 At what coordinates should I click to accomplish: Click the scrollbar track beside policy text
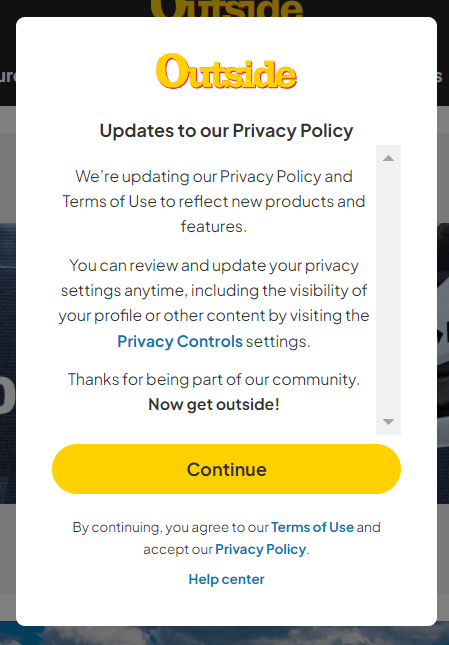[388, 290]
